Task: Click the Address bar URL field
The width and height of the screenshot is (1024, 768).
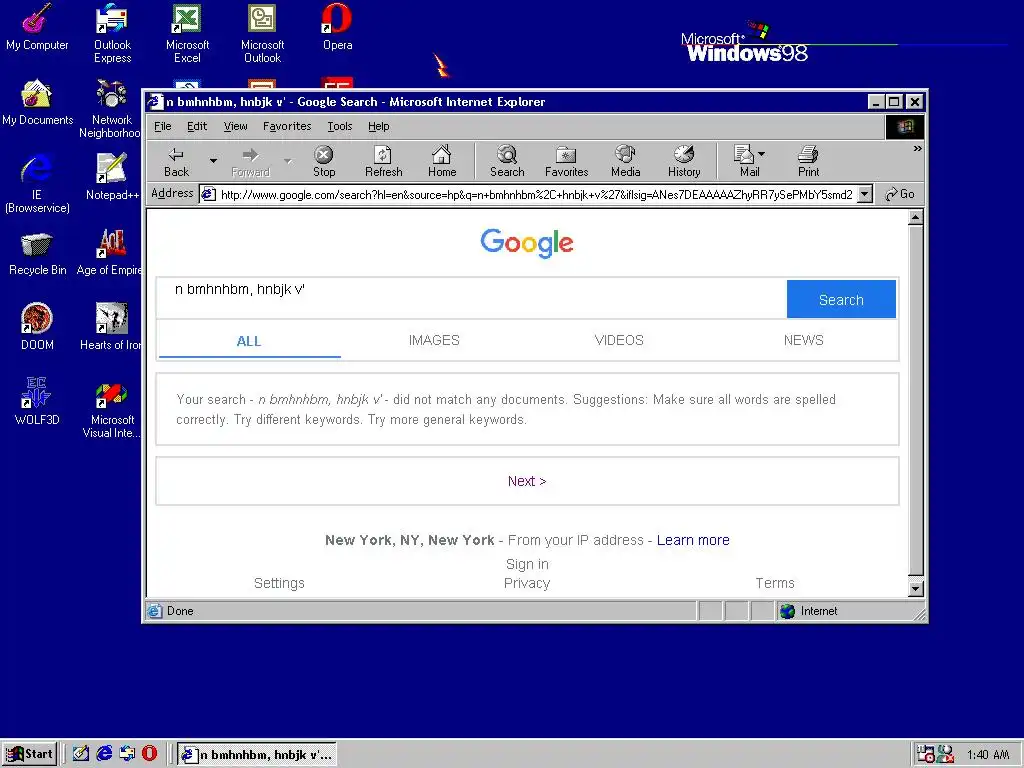Action: point(536,195)
